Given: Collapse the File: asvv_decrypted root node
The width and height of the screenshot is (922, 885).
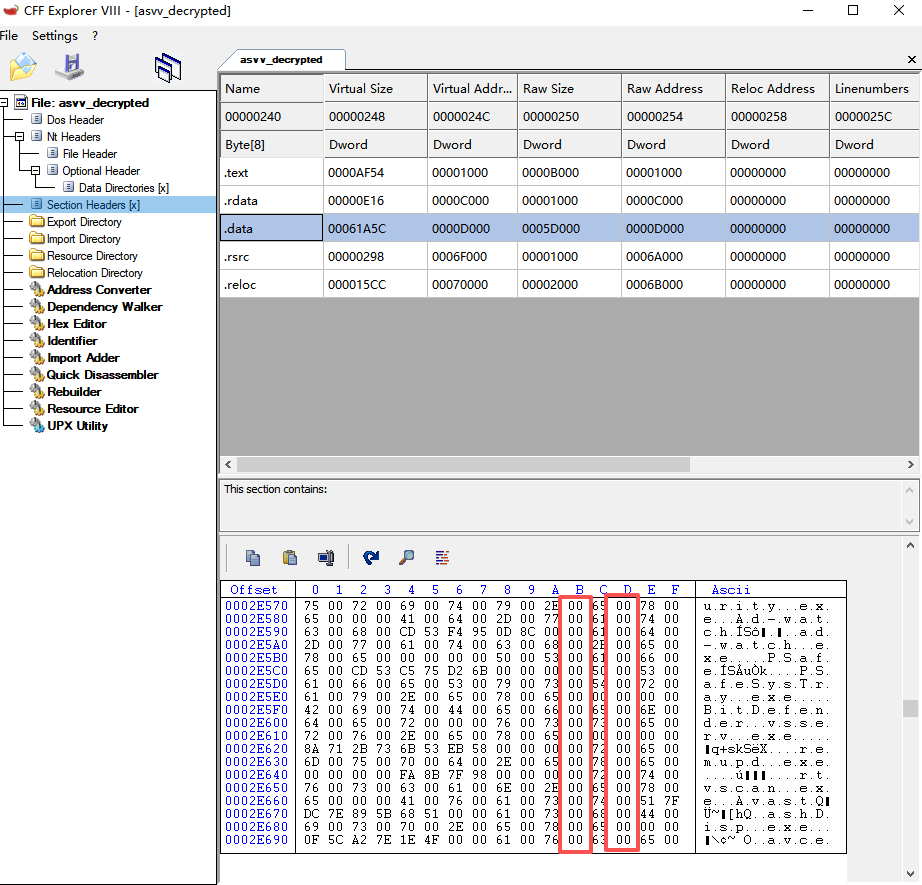Looking at the screenshot, I should (4, 102).
